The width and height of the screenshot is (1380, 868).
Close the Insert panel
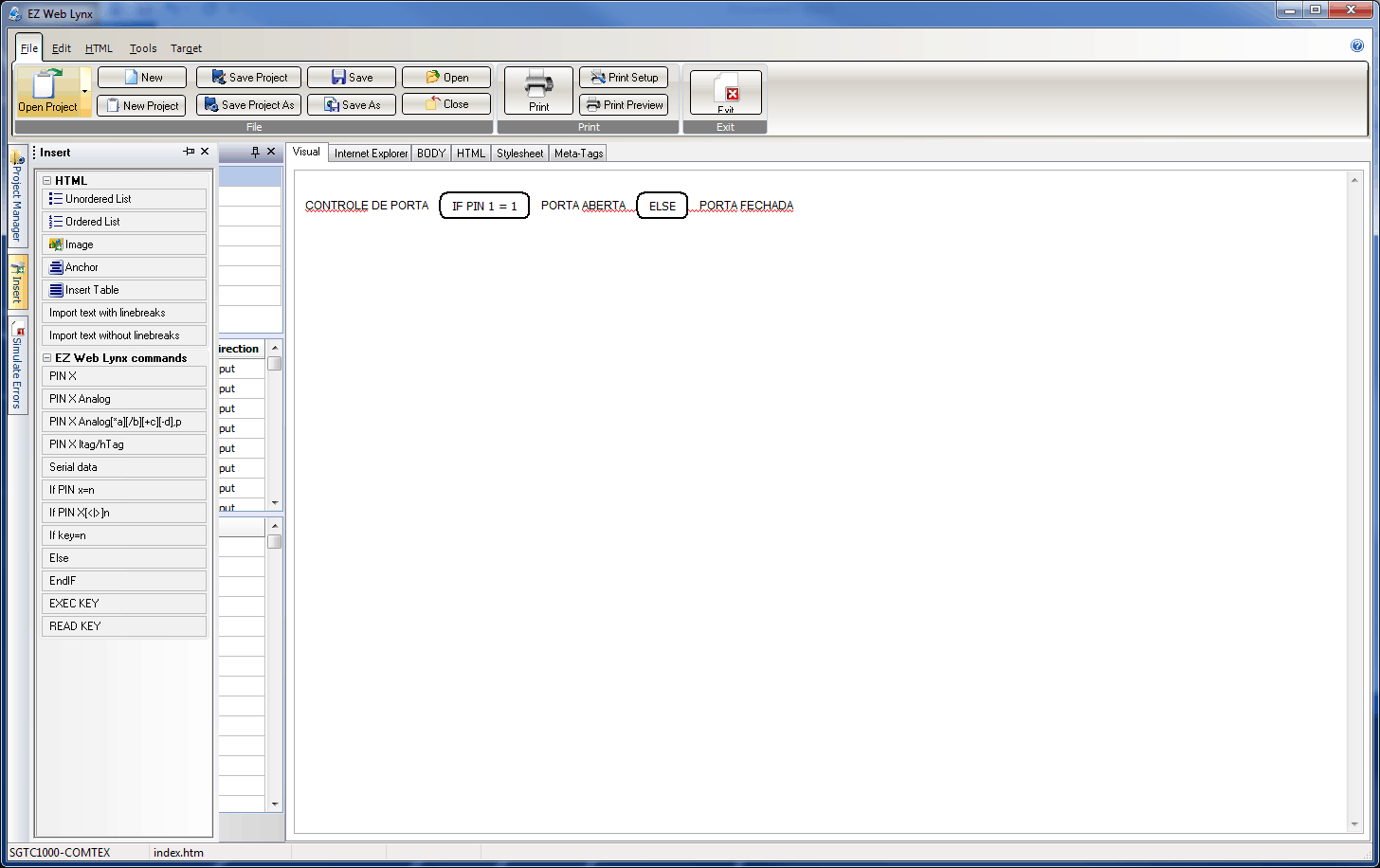click(x=205, y=152)
